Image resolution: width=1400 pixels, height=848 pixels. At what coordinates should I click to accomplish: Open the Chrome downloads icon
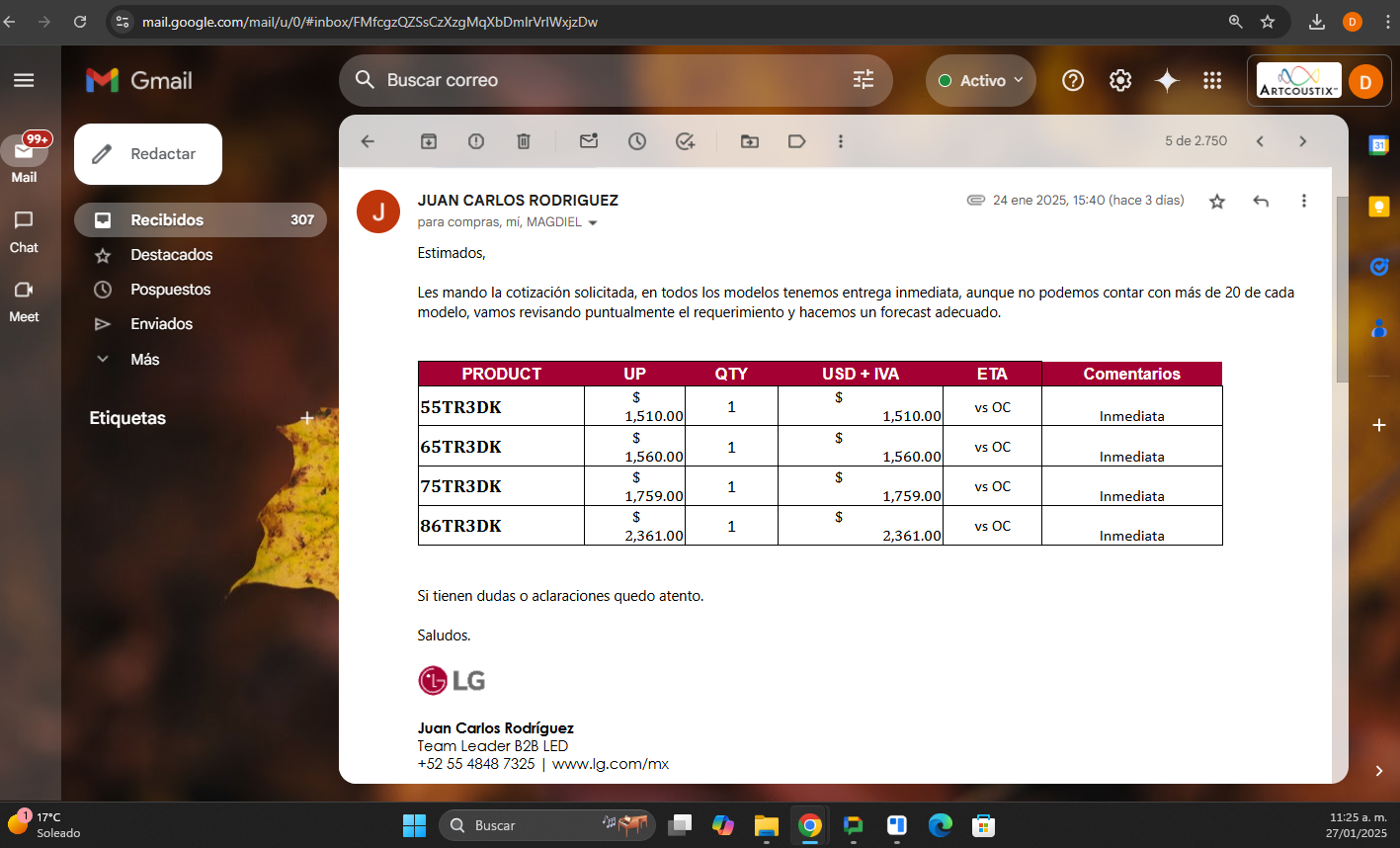coord(1317,22)
